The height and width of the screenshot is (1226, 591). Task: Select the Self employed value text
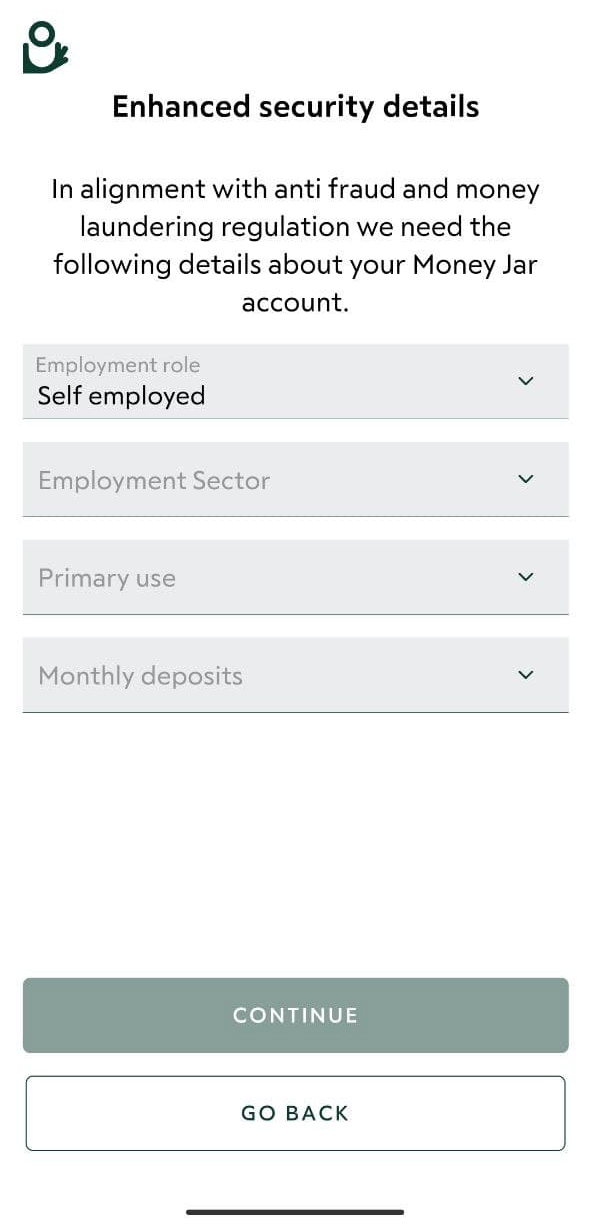121,396
